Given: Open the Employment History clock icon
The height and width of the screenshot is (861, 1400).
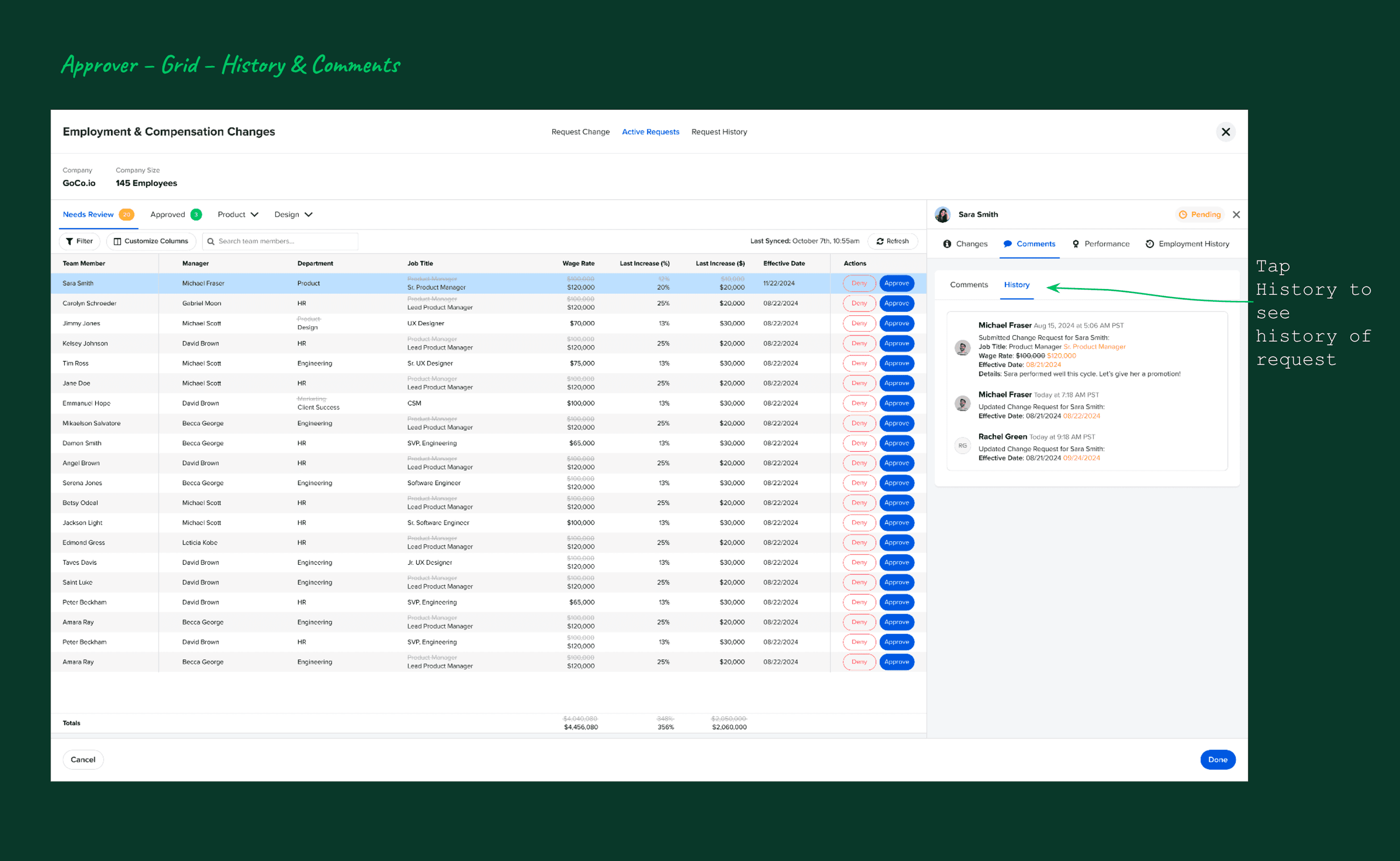Looking at the screenshot, I should (1150, 244).
